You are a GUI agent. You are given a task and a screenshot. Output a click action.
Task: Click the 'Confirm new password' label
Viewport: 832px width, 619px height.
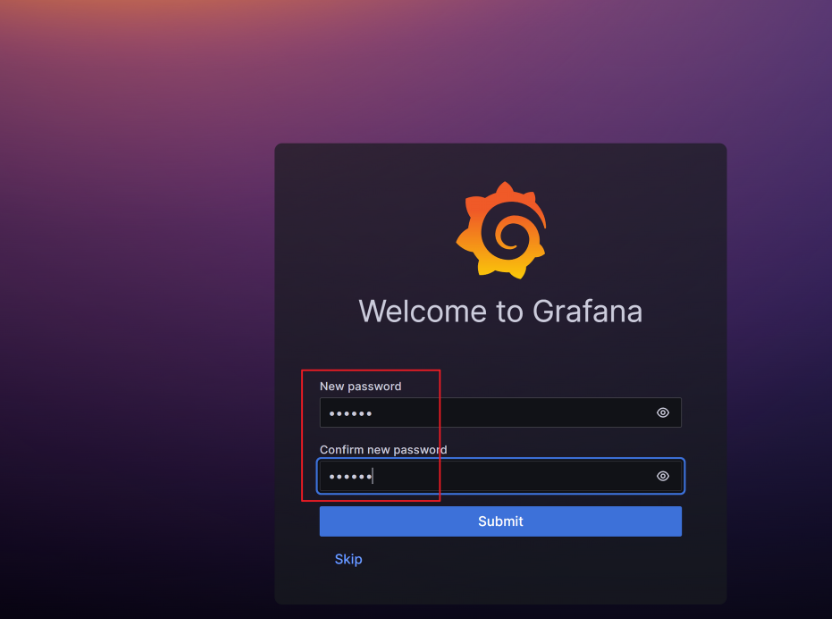pyautogui.click(x=383, y=450)
